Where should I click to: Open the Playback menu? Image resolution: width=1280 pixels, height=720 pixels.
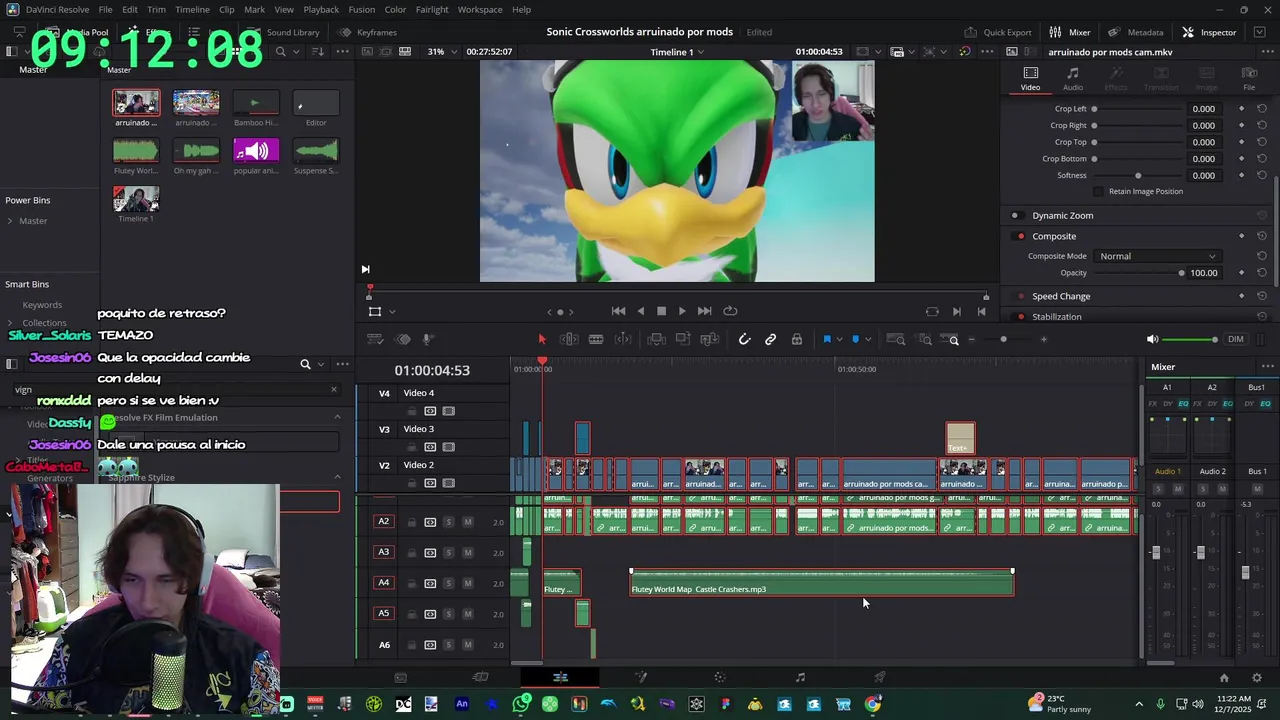coord(321,10)
